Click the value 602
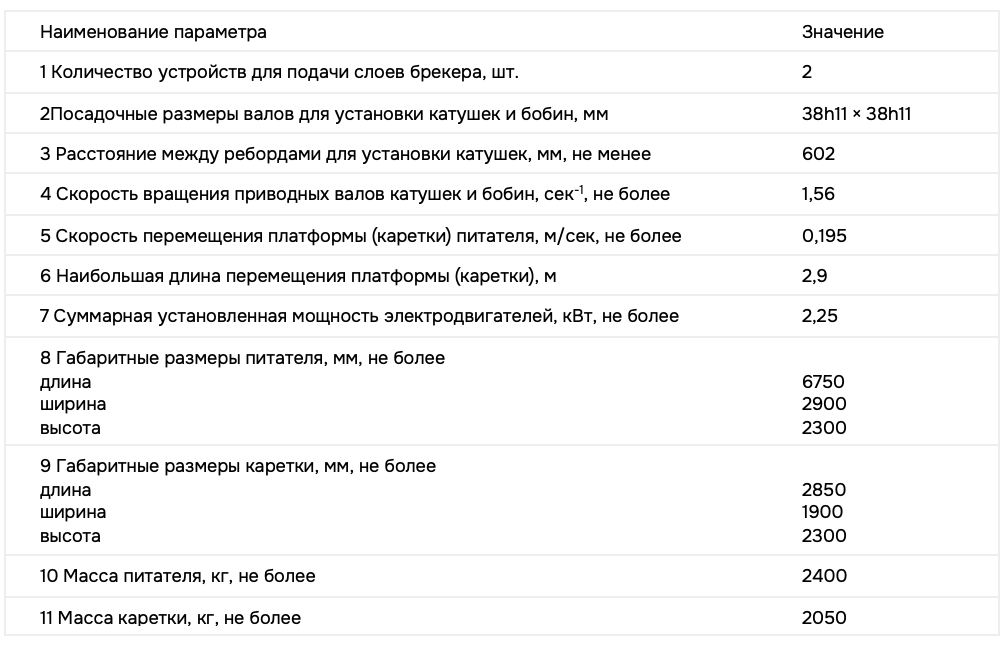1008x646 pixels. (x=818, y=154)
